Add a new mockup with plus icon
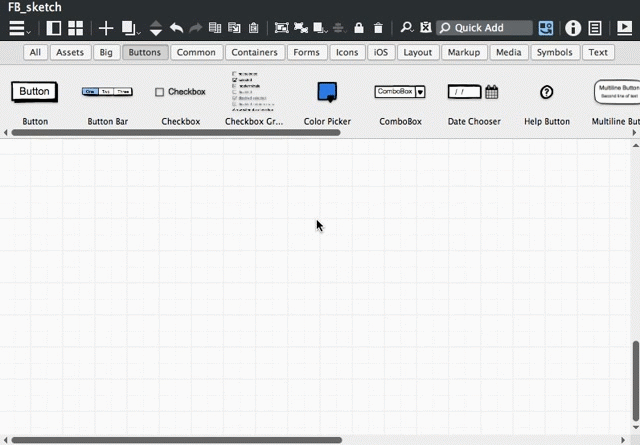This screenshot has height=445, width=640. (106, 28)
